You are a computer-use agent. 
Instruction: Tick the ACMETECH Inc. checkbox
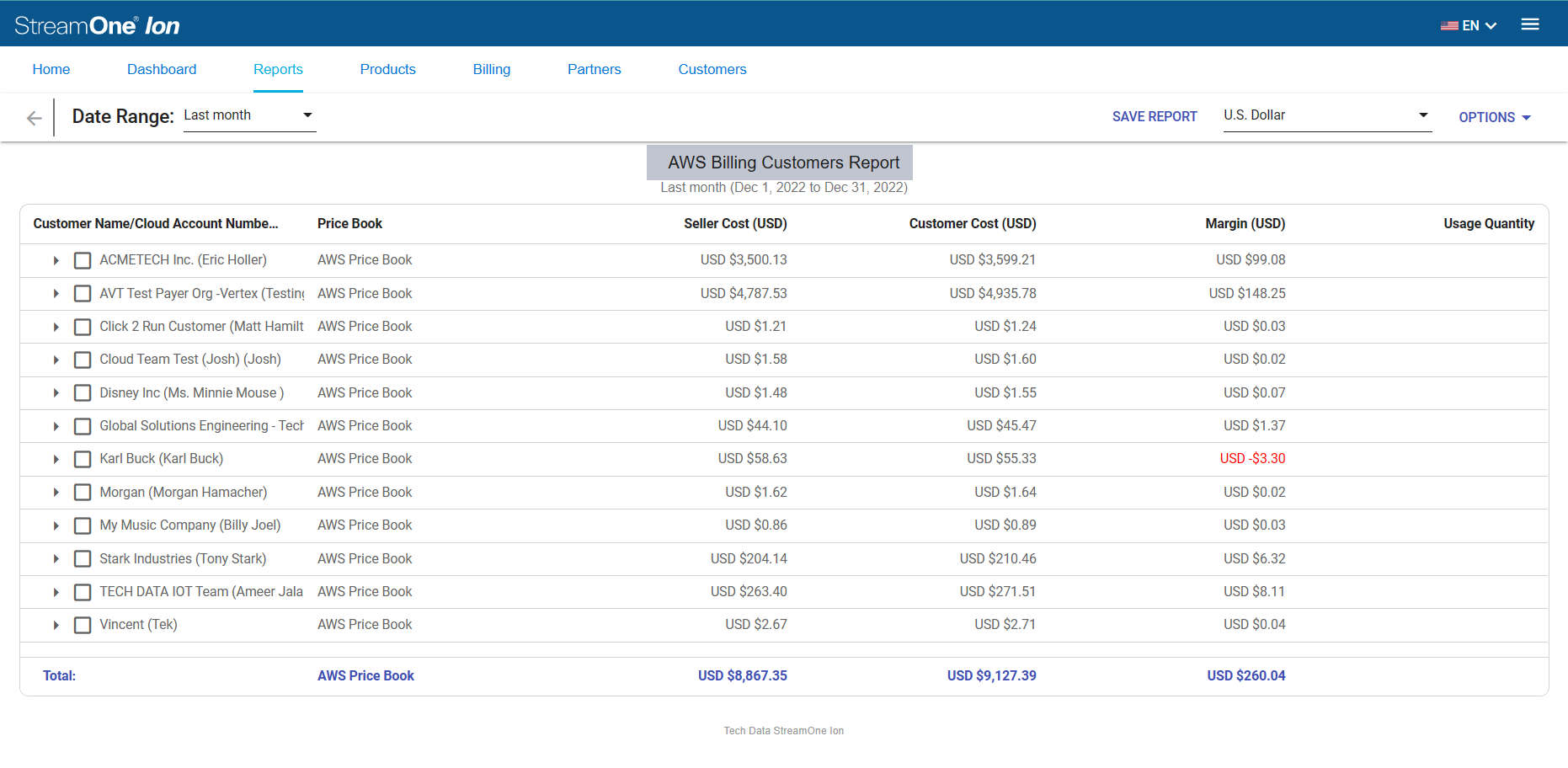83,260
